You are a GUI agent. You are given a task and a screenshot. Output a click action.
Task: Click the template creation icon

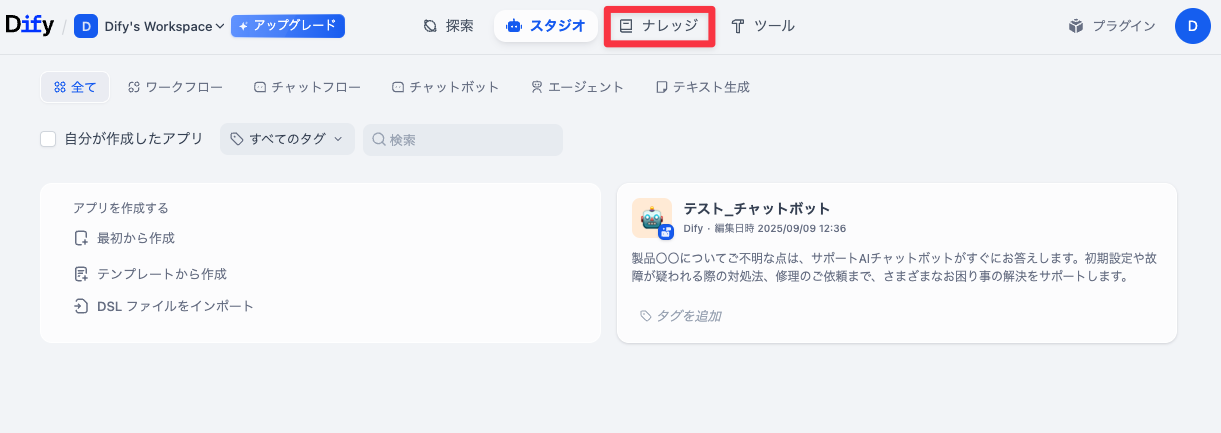point(82,273)
